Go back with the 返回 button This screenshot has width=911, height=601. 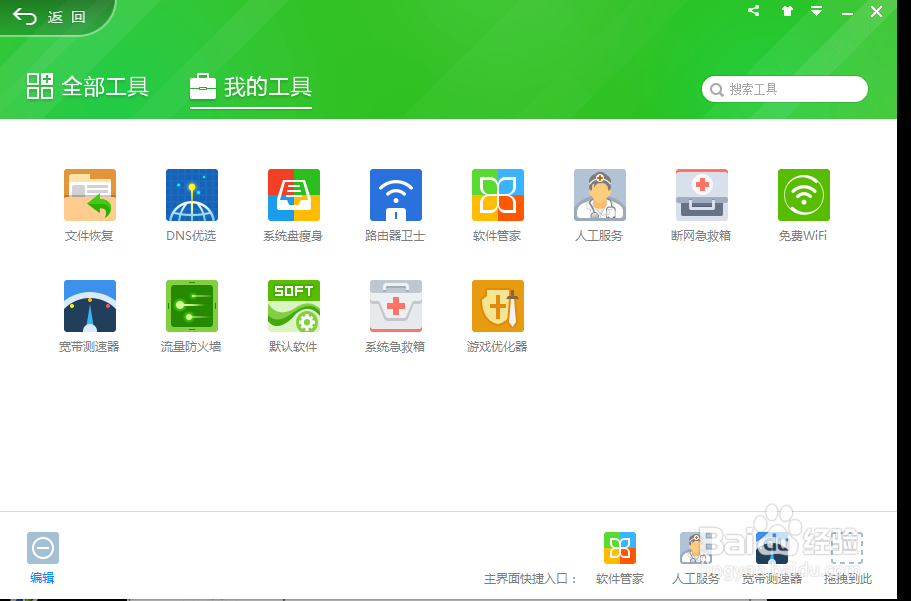pyautogui.click(x=50, y=17)
